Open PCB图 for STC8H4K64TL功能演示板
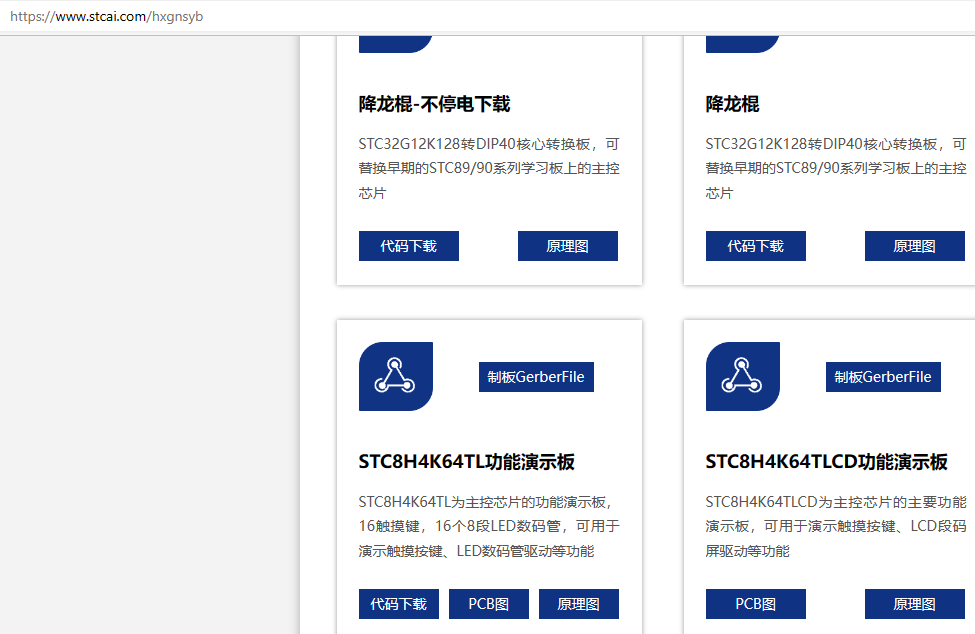This screenshot has width=975, height=634. 489,604
